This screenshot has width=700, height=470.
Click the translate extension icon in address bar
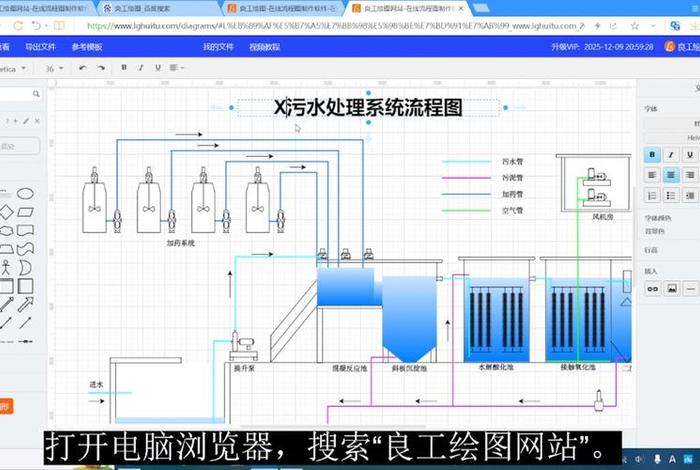point(675,26)
